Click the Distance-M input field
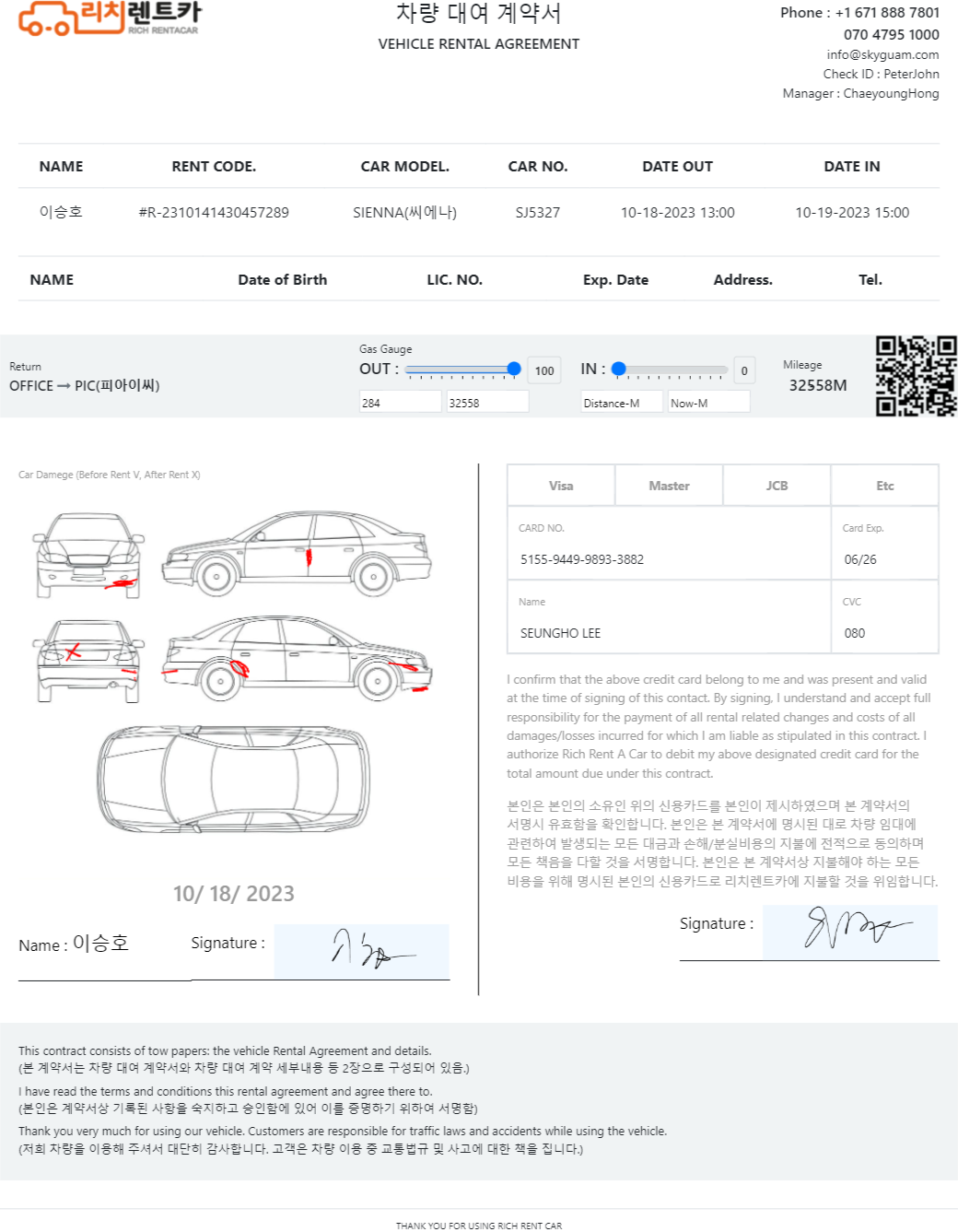958x1232 pixels. pos(622,403)
